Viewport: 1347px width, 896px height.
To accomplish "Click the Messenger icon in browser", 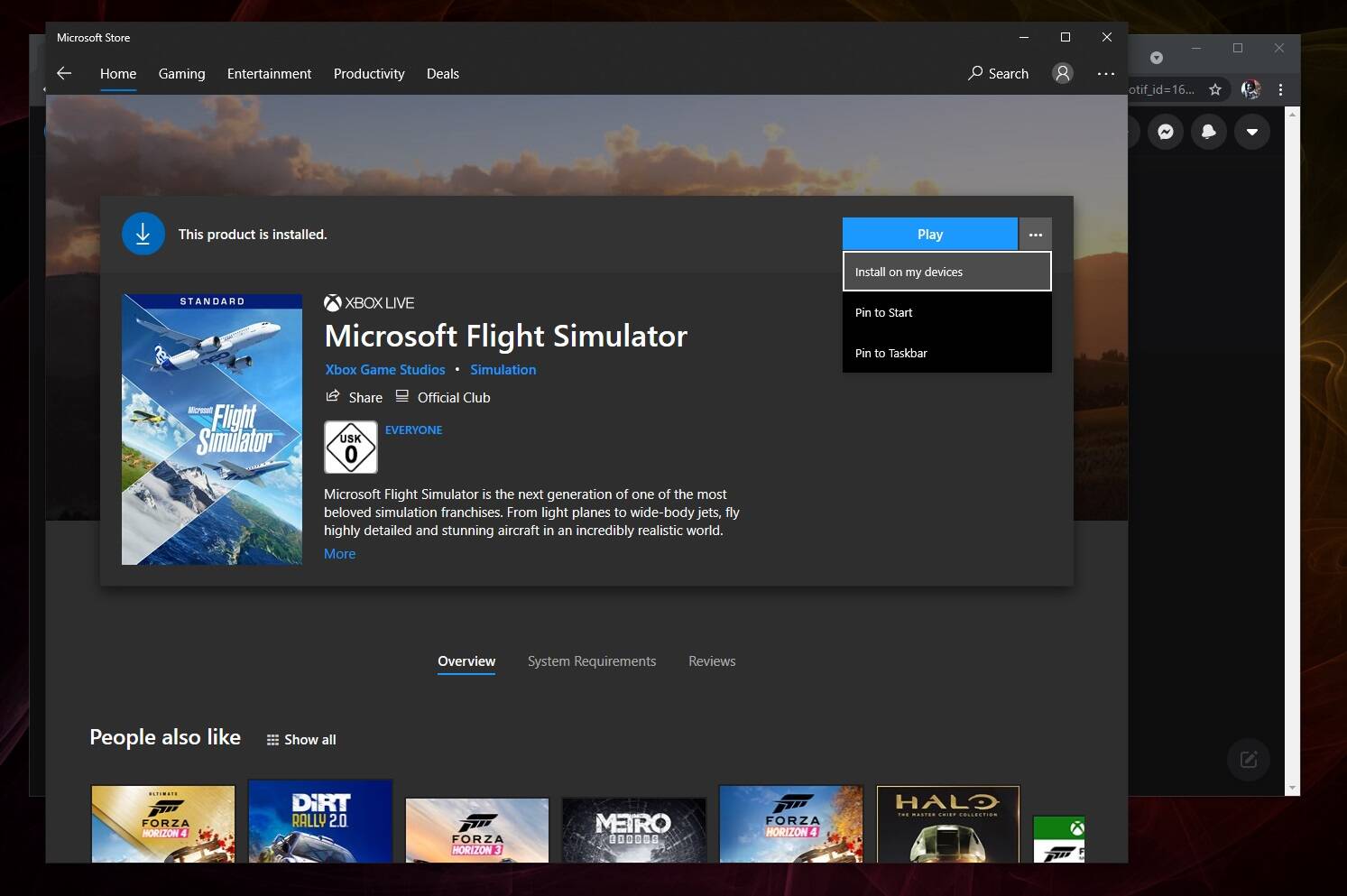I will (1166, 132).
